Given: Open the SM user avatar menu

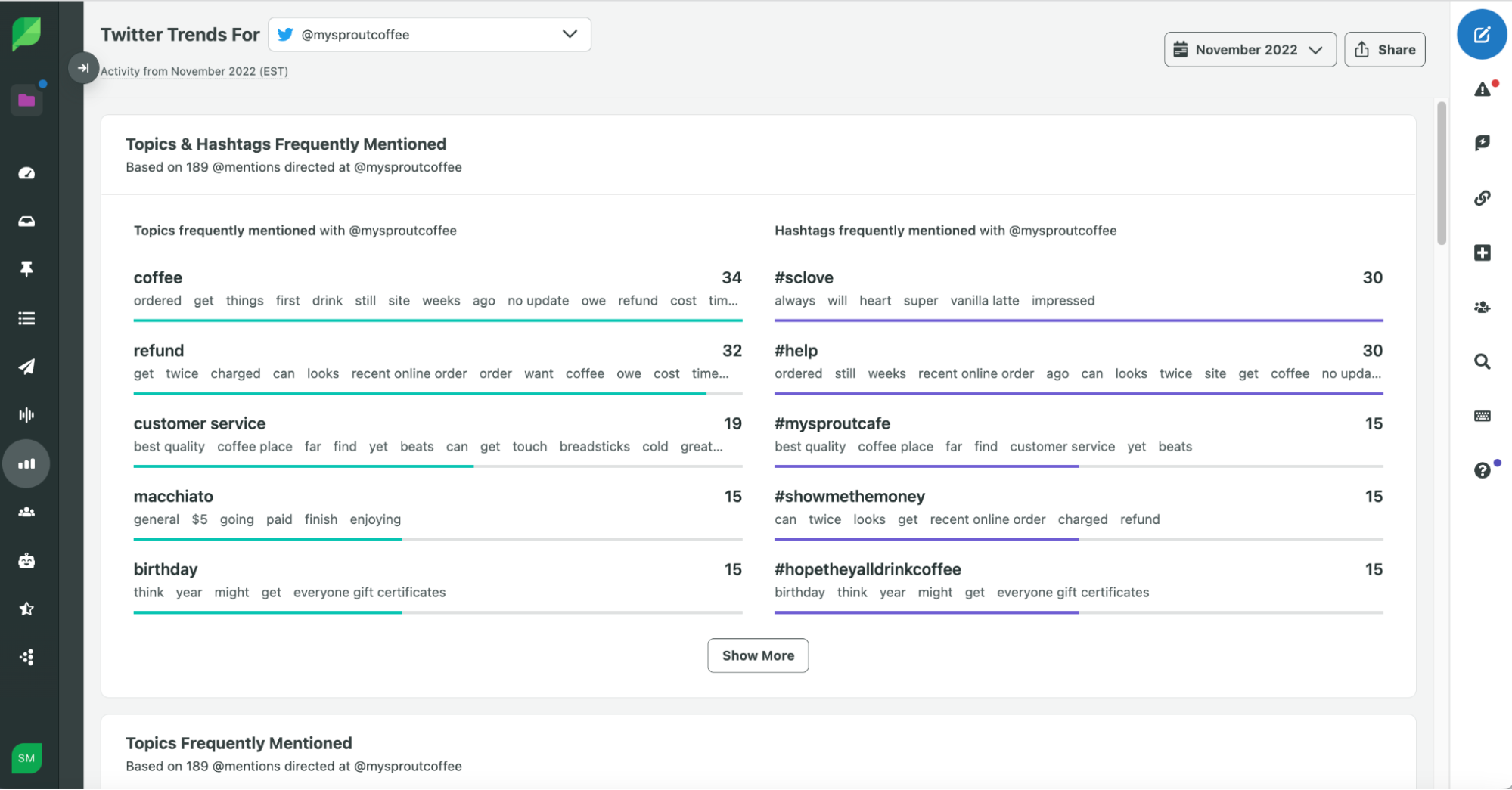Looking at the screenshot, I should (26, 758).
